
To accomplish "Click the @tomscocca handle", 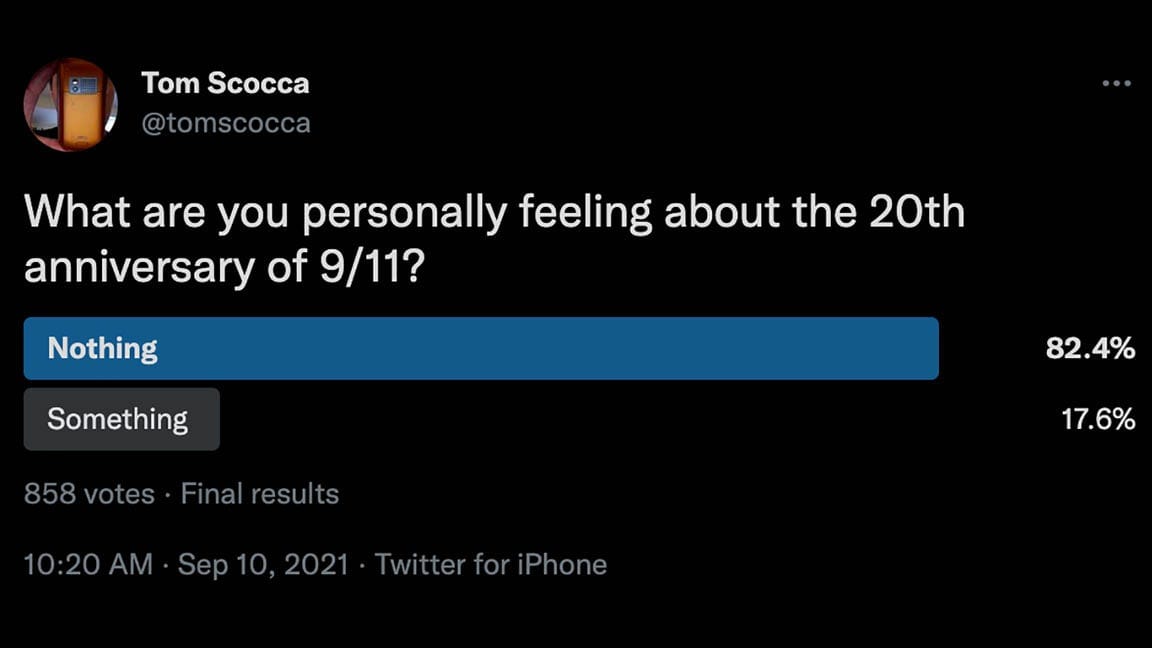I will 226,123.
